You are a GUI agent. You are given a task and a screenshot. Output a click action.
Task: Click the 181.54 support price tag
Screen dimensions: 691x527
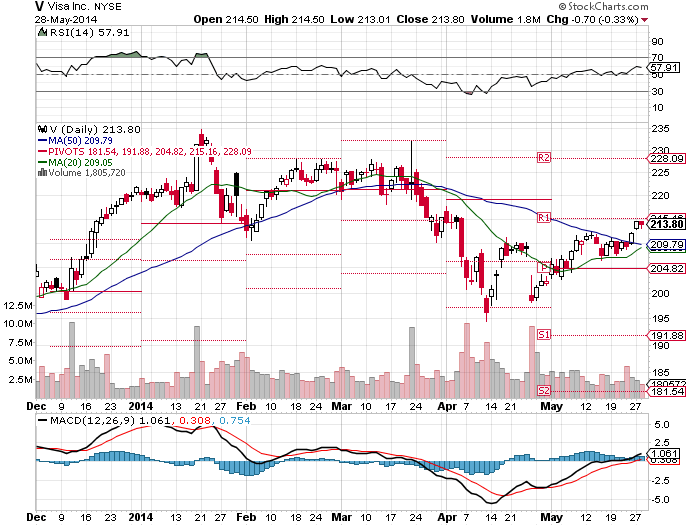(x=666, y=391)
